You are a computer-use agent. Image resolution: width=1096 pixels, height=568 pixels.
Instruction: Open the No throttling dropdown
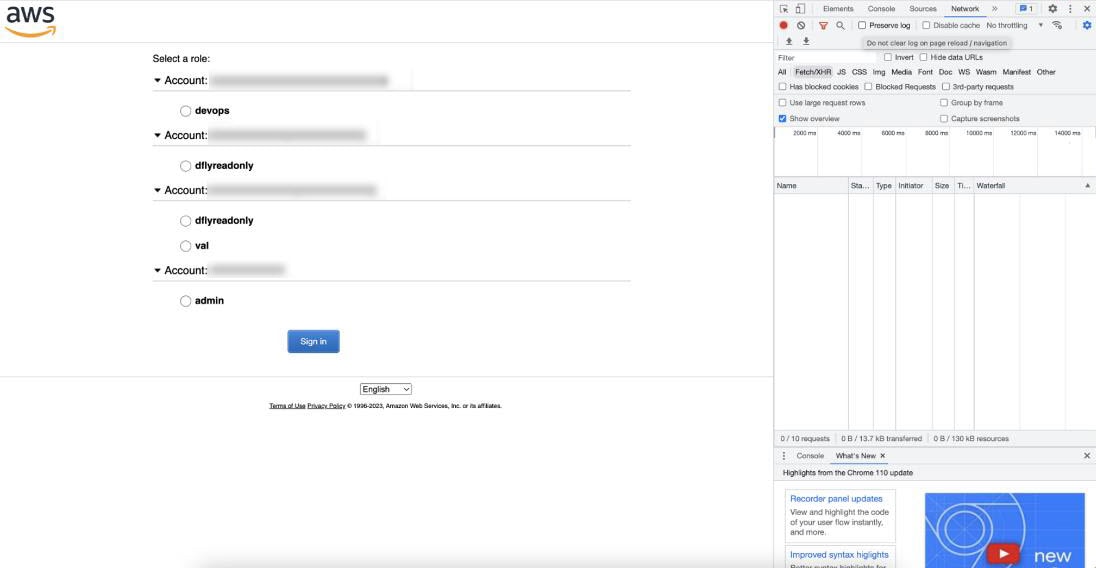coord(1014,25)
